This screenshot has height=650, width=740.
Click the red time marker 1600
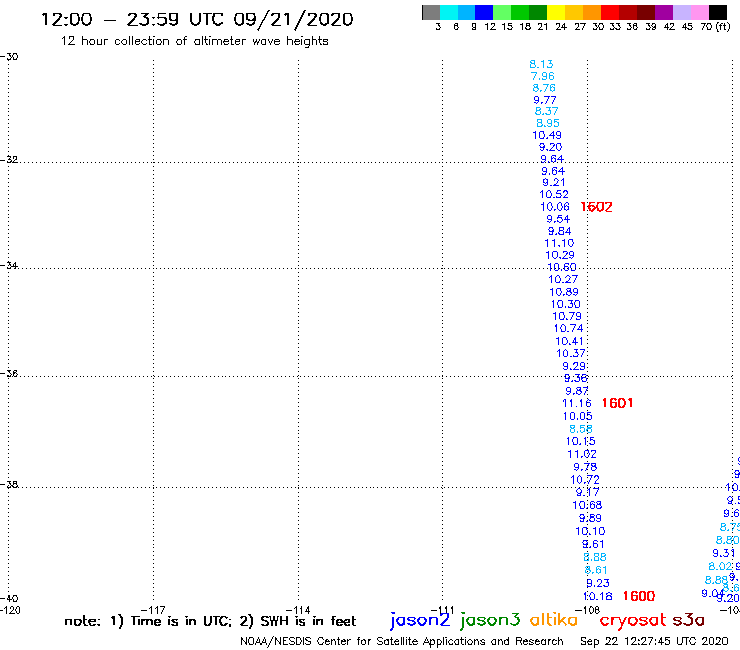[x=639, y=596]
